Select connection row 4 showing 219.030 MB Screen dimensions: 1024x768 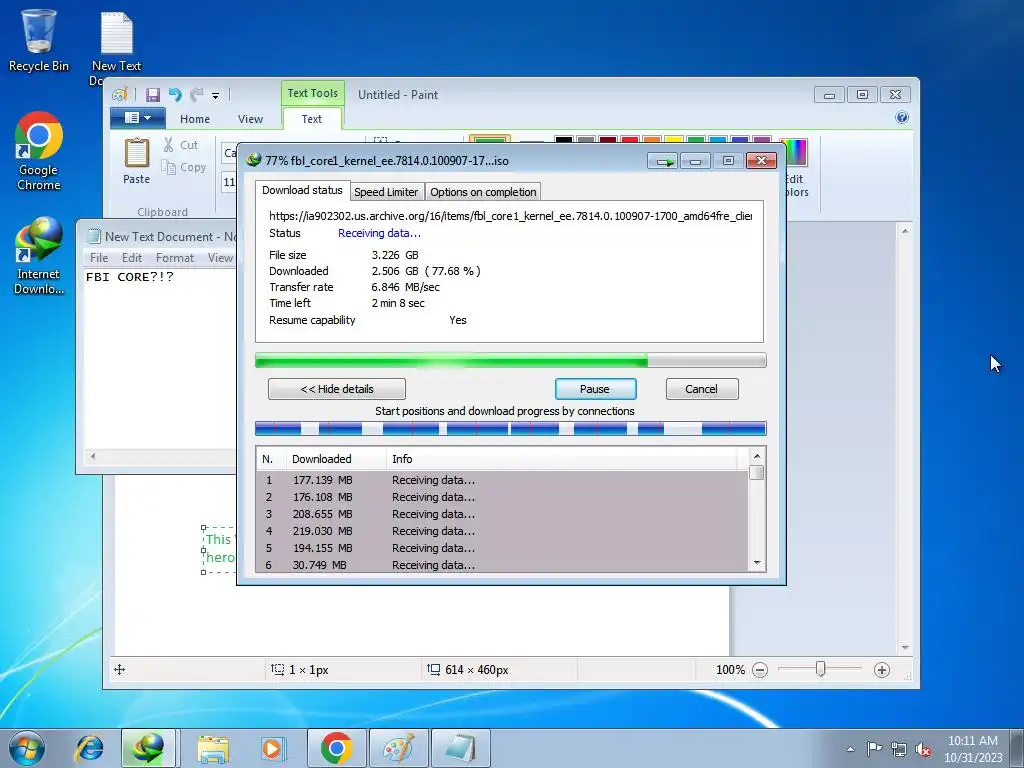(x=502, y=531)
